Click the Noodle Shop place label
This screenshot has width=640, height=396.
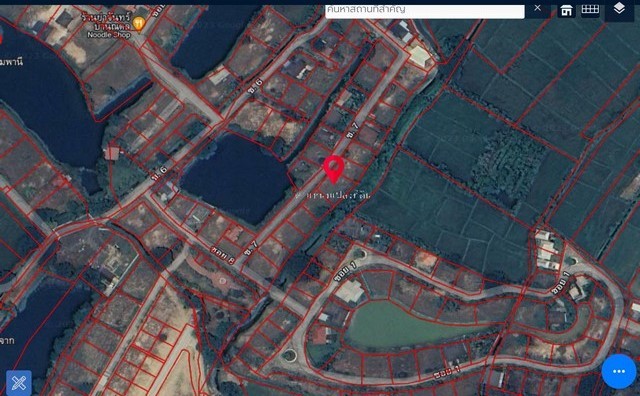109,35
